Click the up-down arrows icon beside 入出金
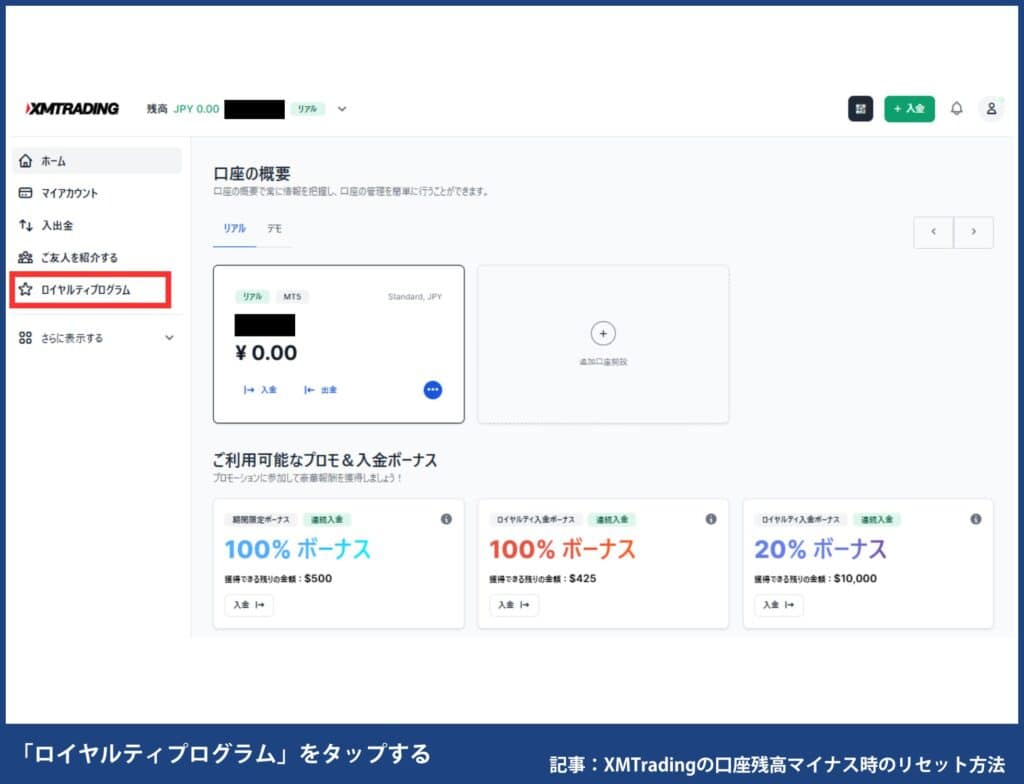This screenshot has height=784, width=1024. pos(25,225)
